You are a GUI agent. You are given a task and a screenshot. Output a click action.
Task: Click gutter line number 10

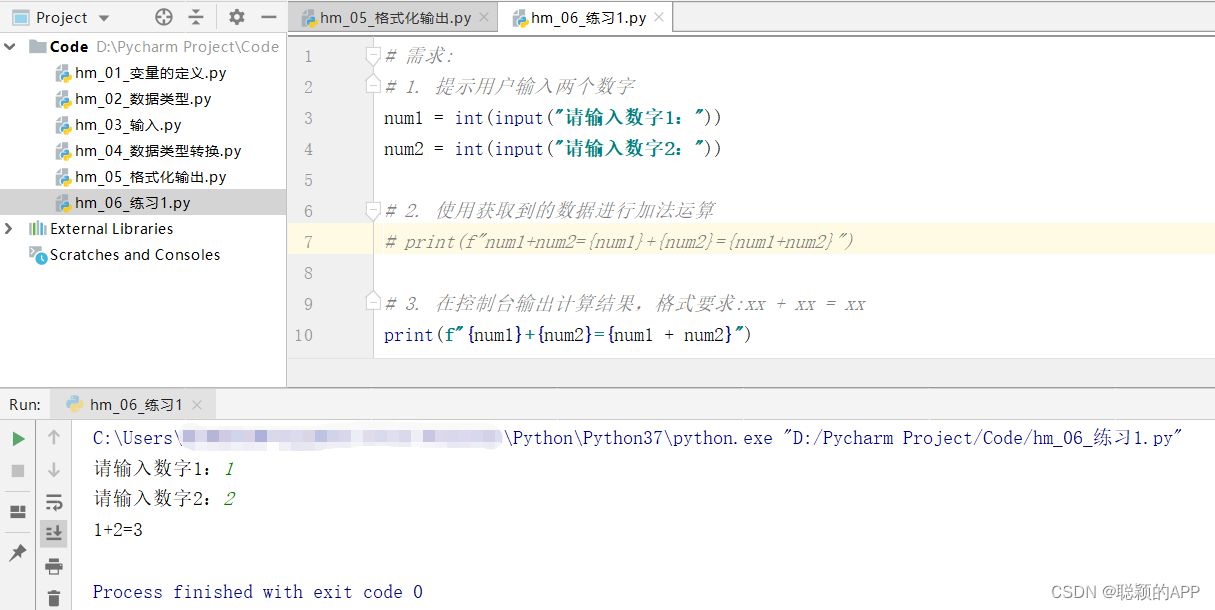click(x=304, y=335)
